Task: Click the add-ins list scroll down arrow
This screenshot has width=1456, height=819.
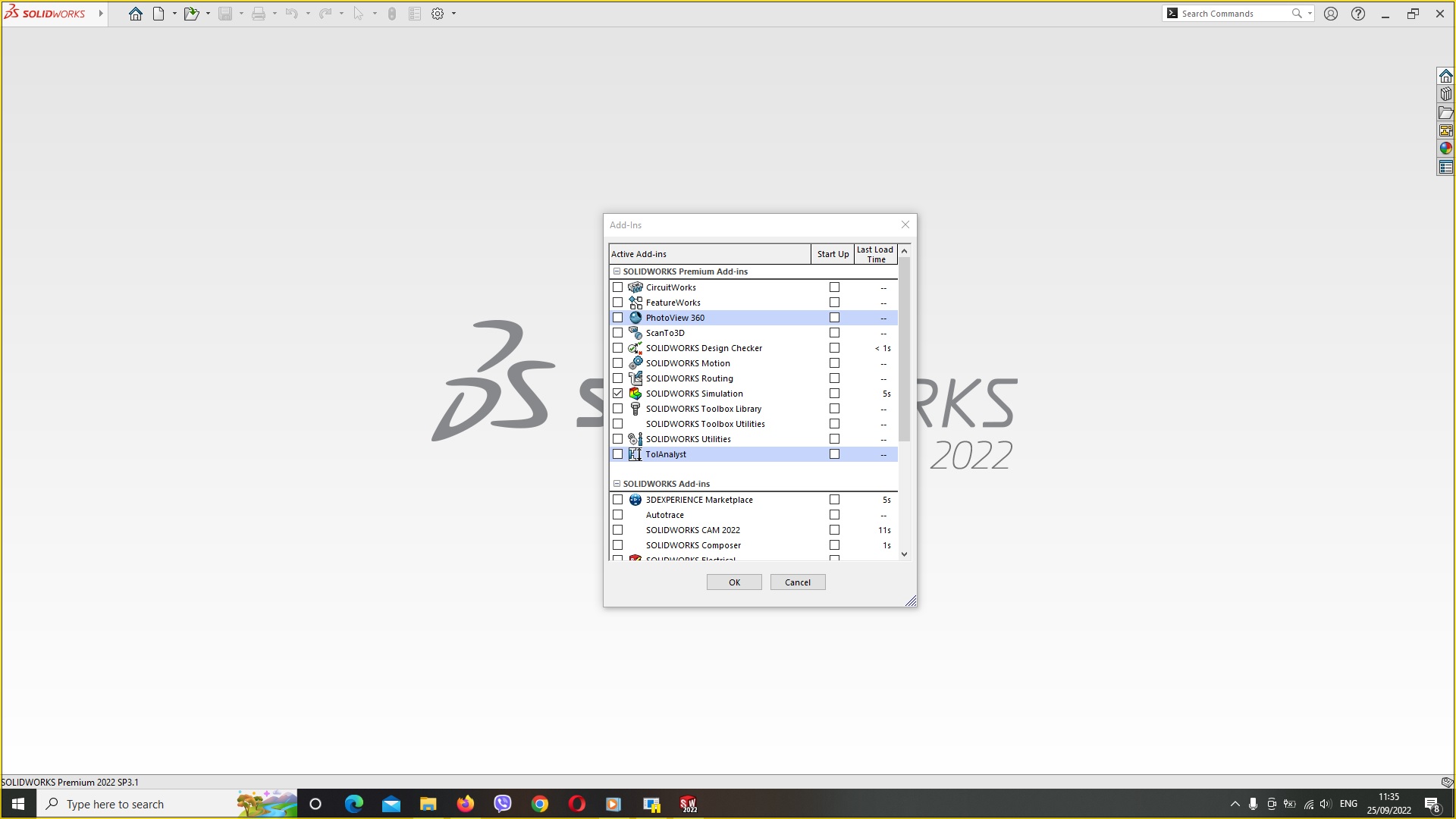Action: click(x=904, y=554)
